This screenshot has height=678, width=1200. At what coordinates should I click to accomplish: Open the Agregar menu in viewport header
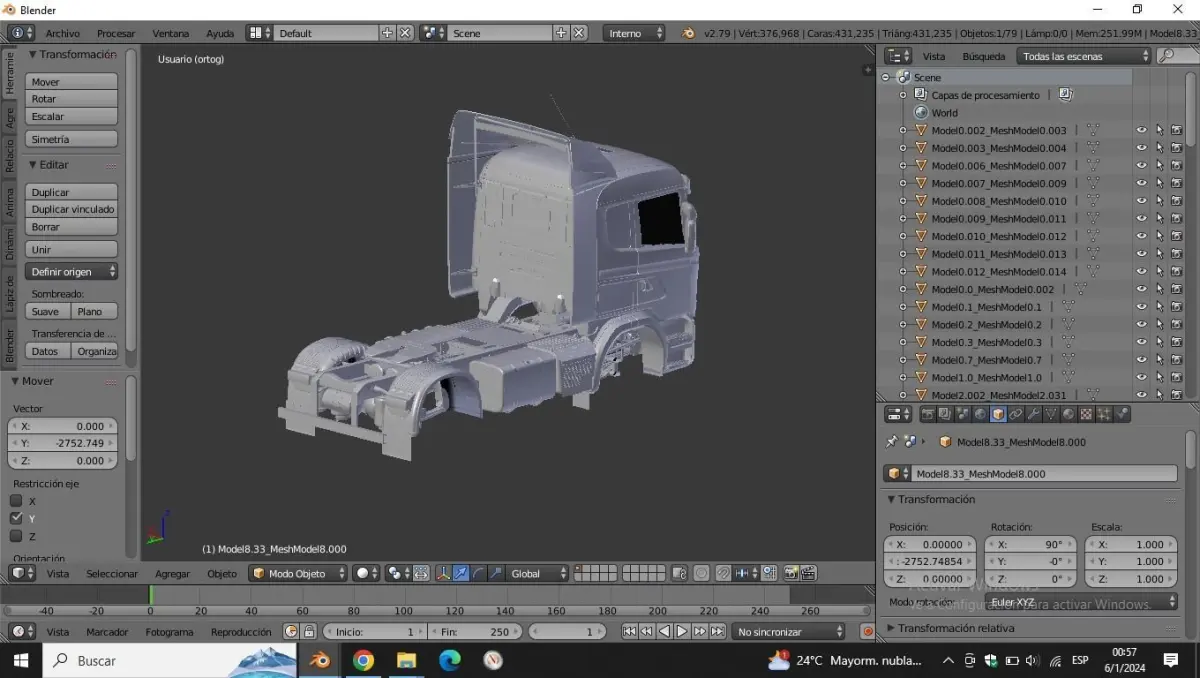coord(172,574)
